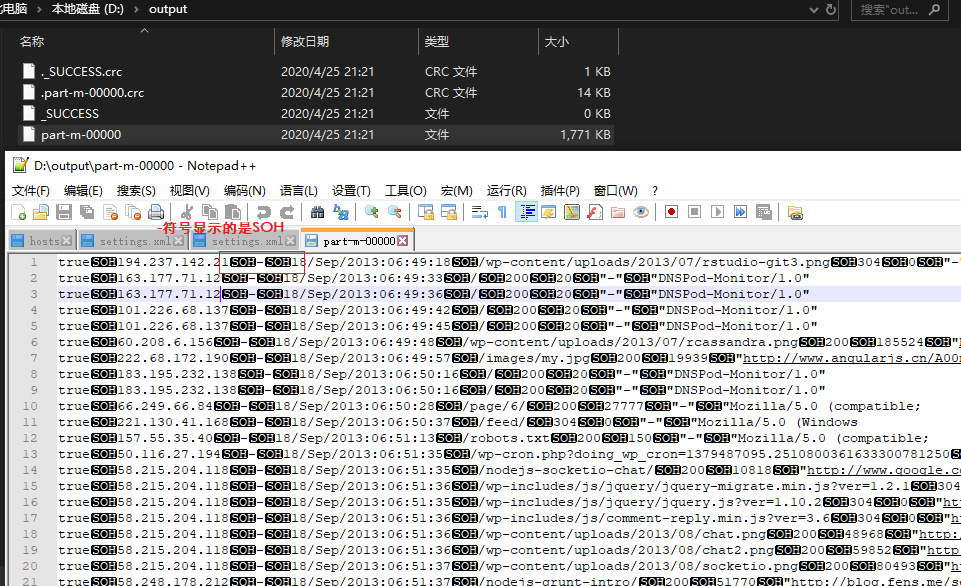The image size is (961, 586).
Task: Open the 运行(R) menu
Action: tap(506, 191)
